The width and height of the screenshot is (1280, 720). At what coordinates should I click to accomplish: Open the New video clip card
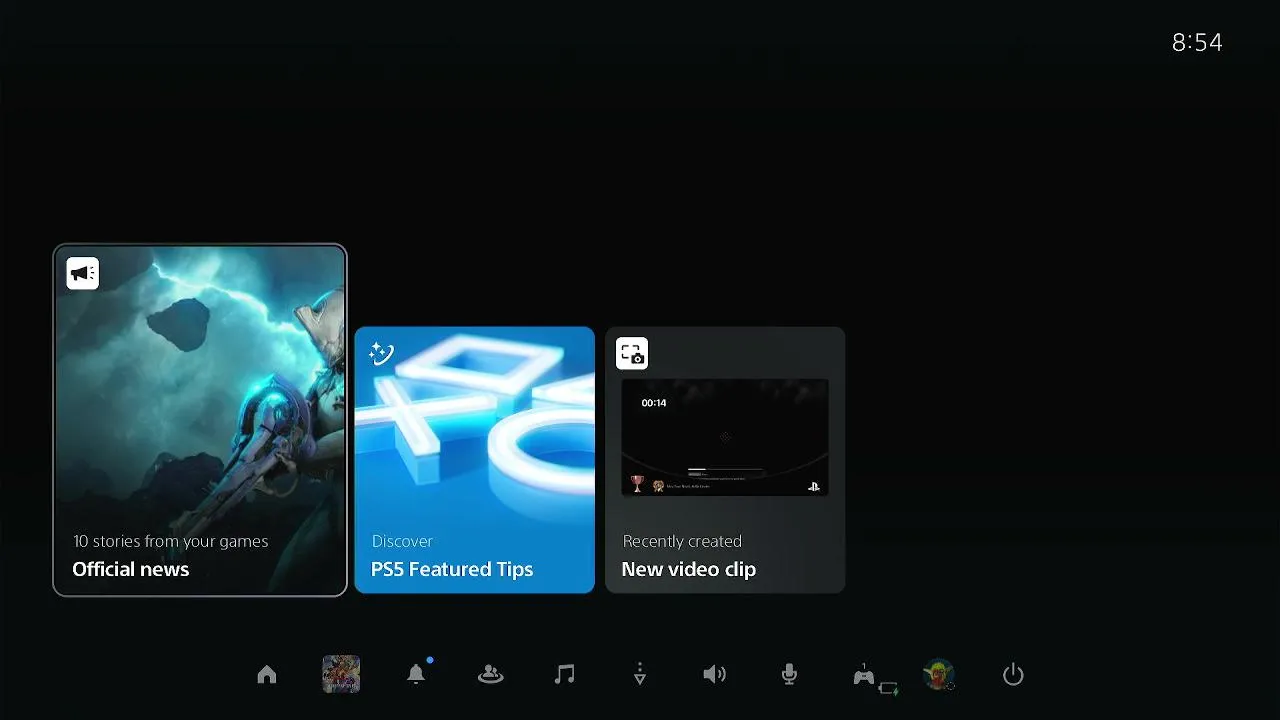coord(725,460)
